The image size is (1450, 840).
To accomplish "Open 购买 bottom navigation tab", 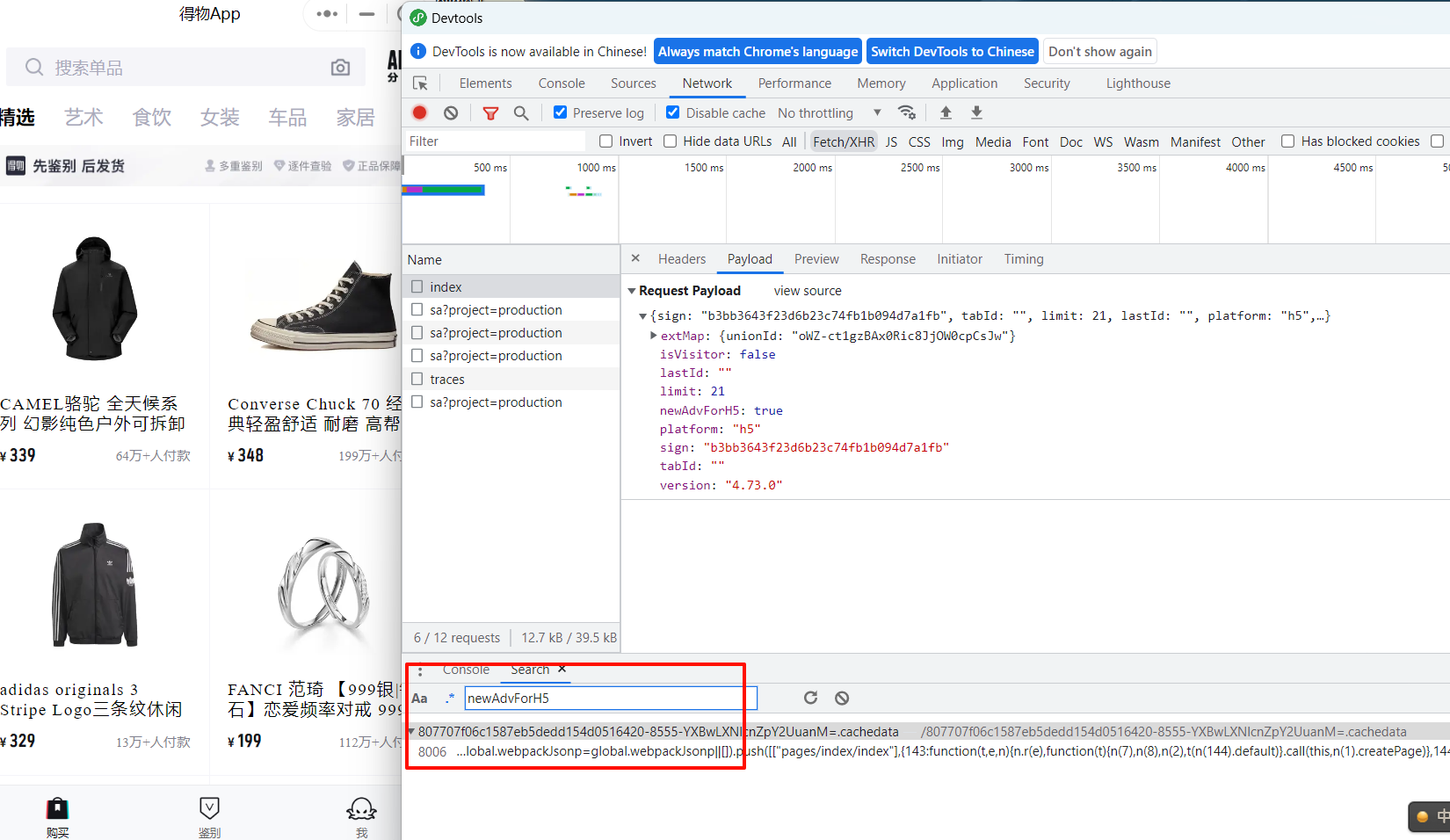I will (57, 817).
